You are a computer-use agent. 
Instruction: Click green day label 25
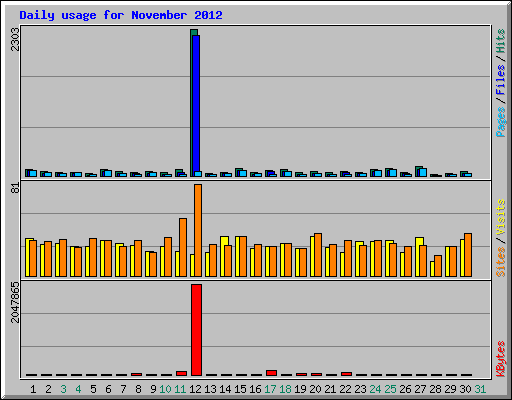[x=390, y=389]
